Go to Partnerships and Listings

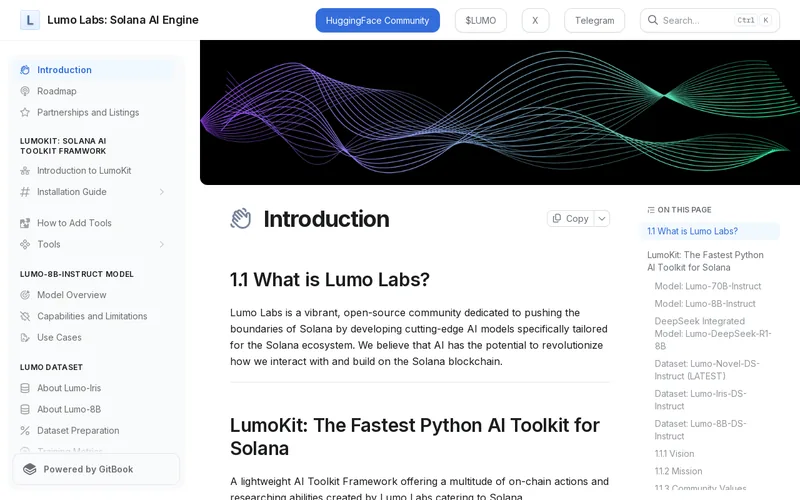(x=94, y=112)
